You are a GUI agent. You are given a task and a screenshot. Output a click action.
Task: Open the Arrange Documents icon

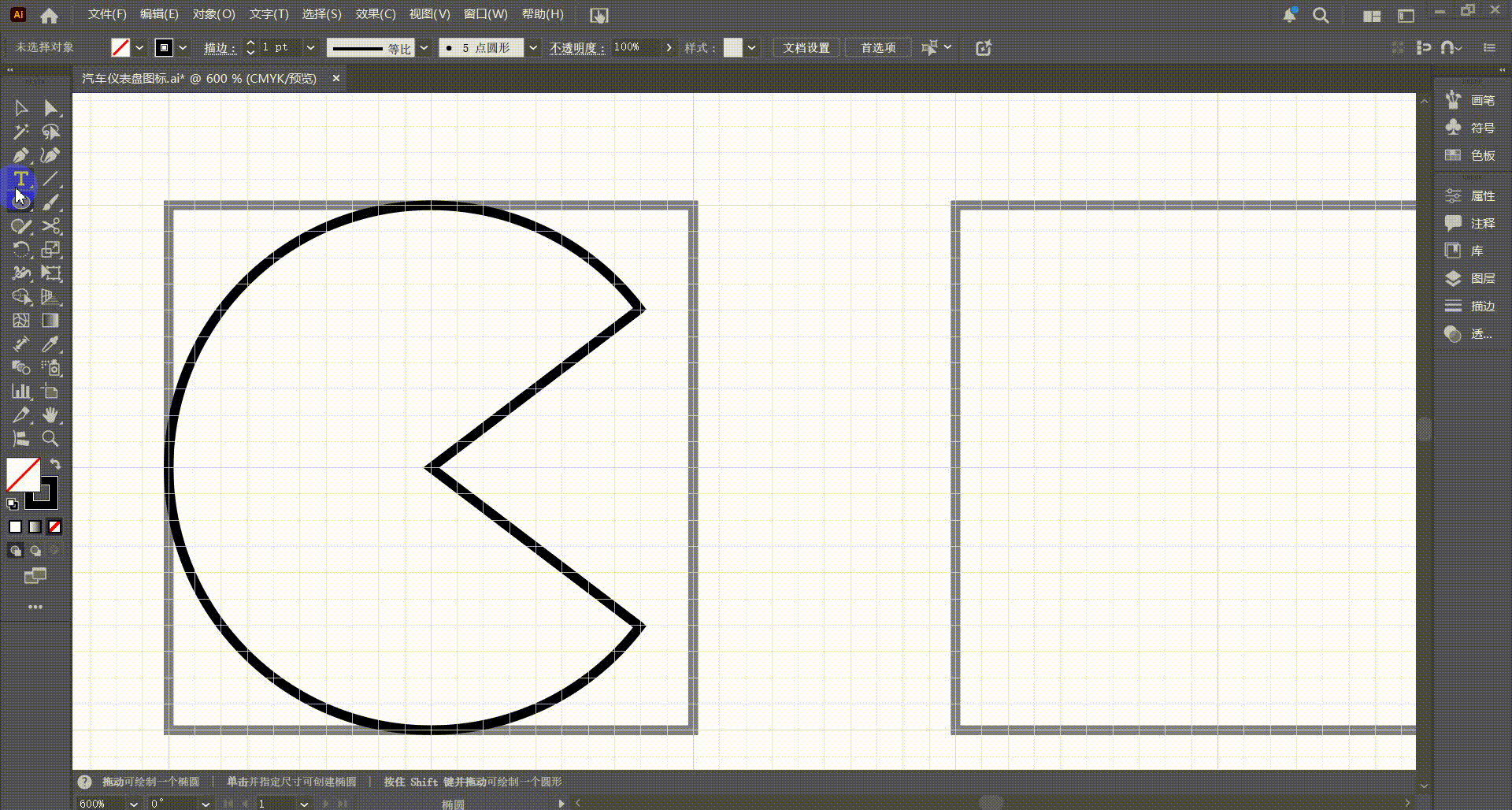point(1372,16)
